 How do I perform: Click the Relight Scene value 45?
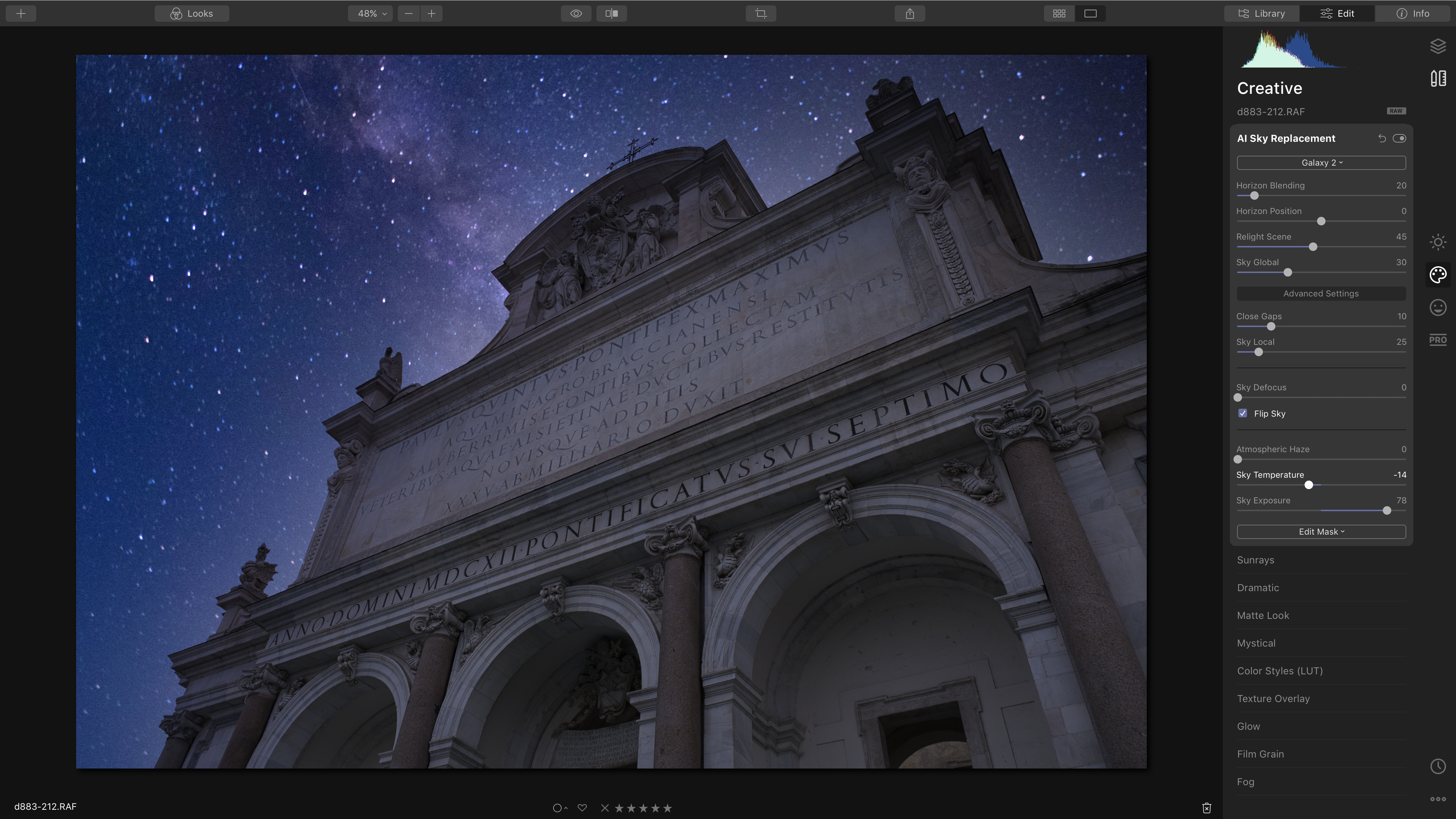click(1401, 237)
